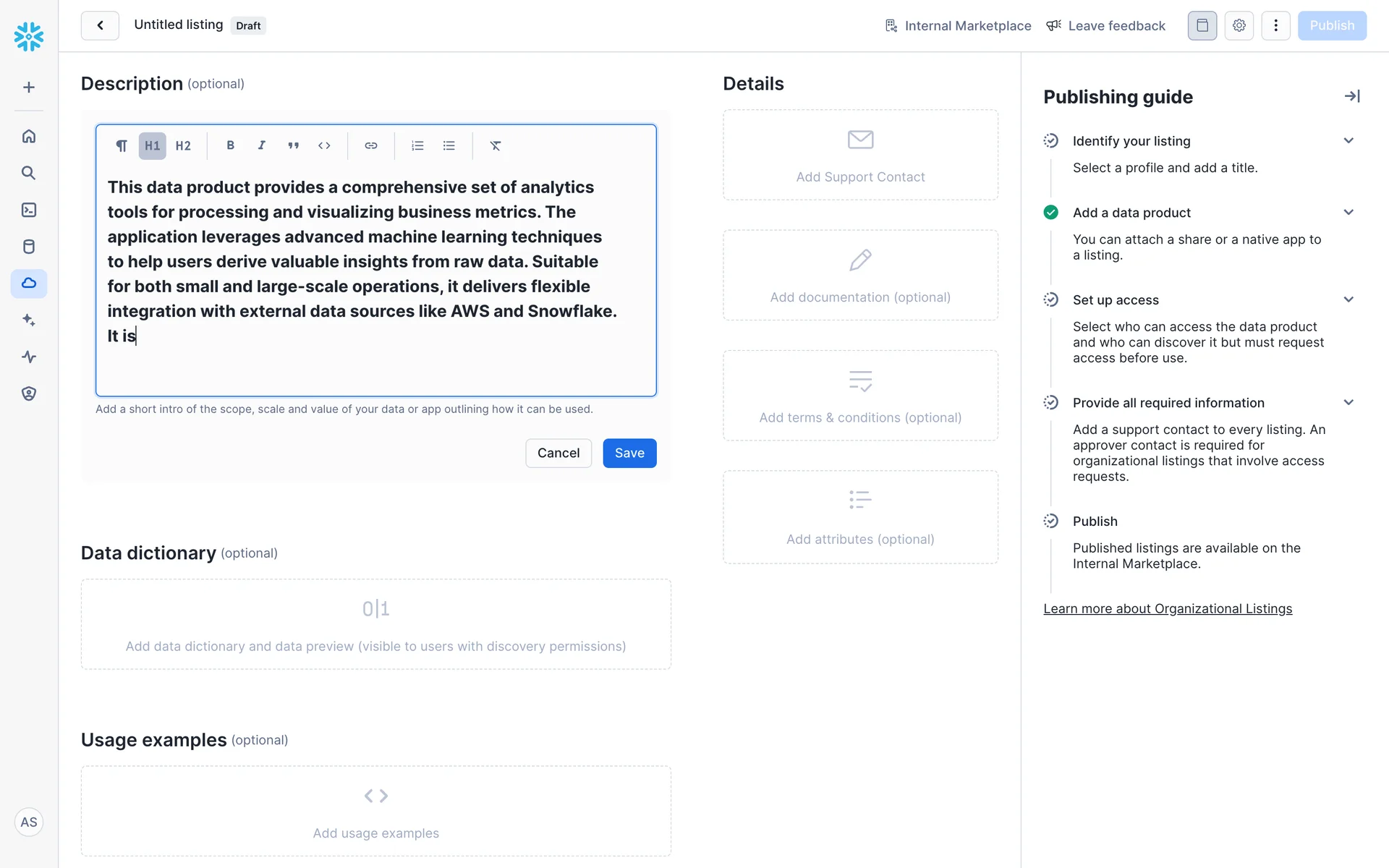1389x868 pixels.
Task: Toggle bold text formatting
Action: tap(230, 145)
